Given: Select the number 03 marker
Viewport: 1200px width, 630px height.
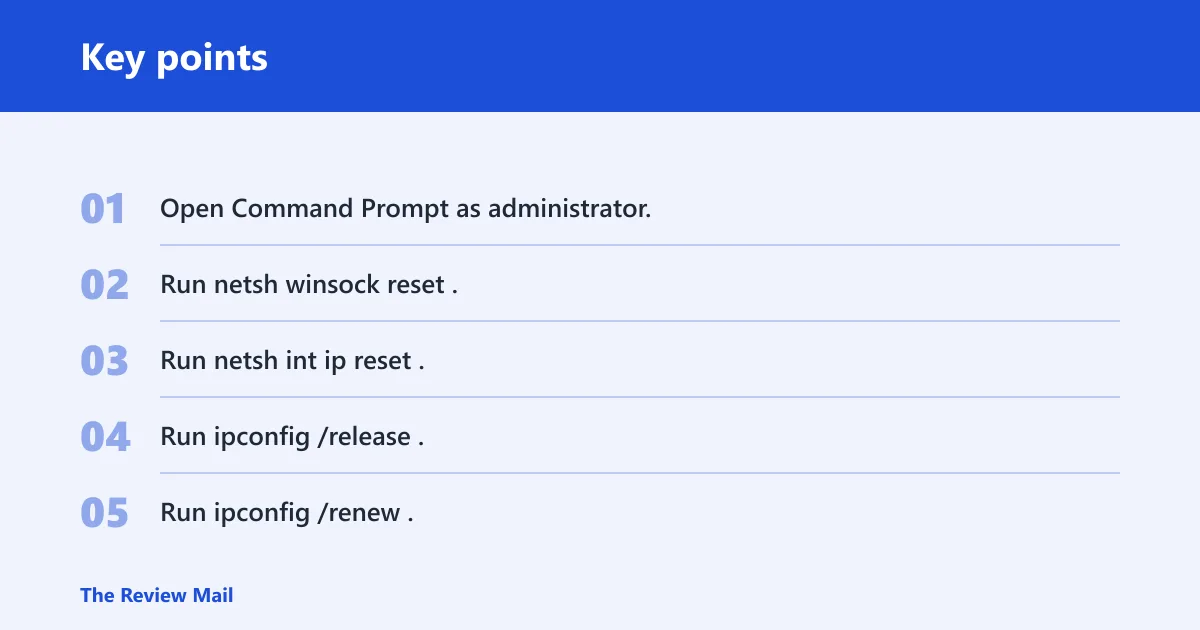Looking at the screenshot, I should [x=105, y=362].
